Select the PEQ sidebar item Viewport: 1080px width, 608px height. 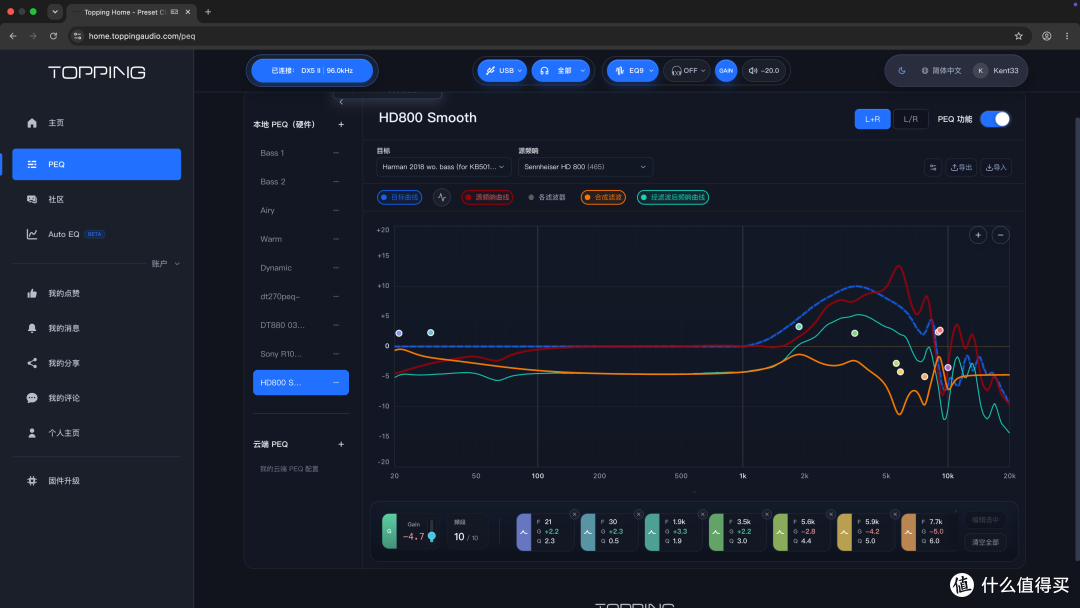tap(96, 164)
